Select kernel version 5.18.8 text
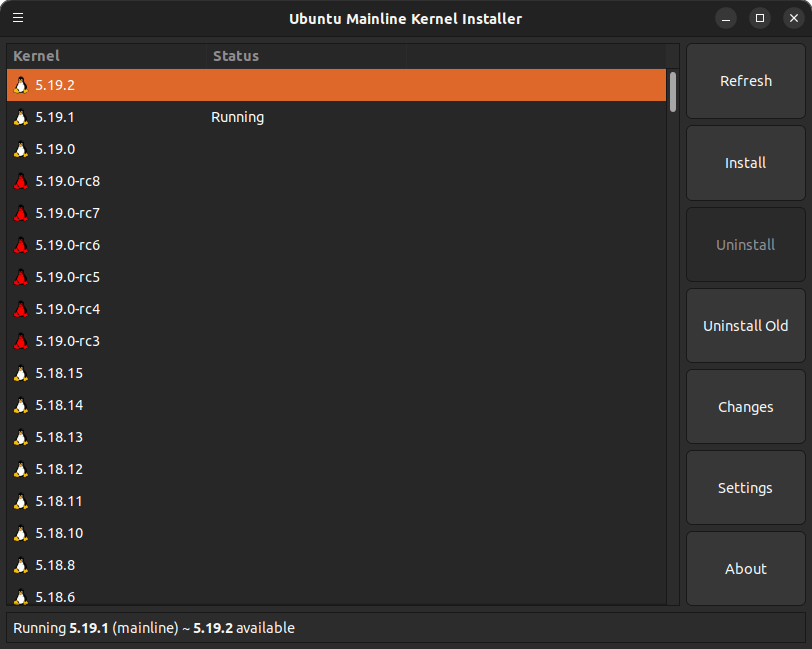The image size is (812, 649). tap(55, 565)
